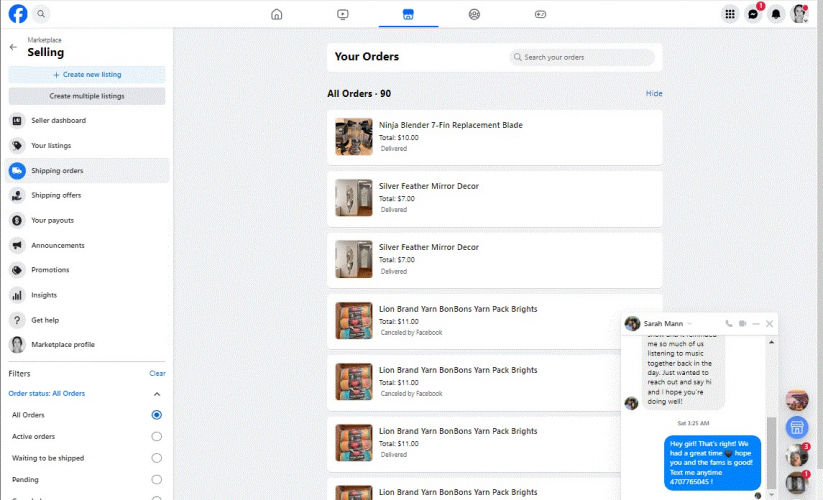This screenshot has height=500, width=823.
Task: Click Sat 3:25 AM timestamp in chat
Action: [693, 423]
